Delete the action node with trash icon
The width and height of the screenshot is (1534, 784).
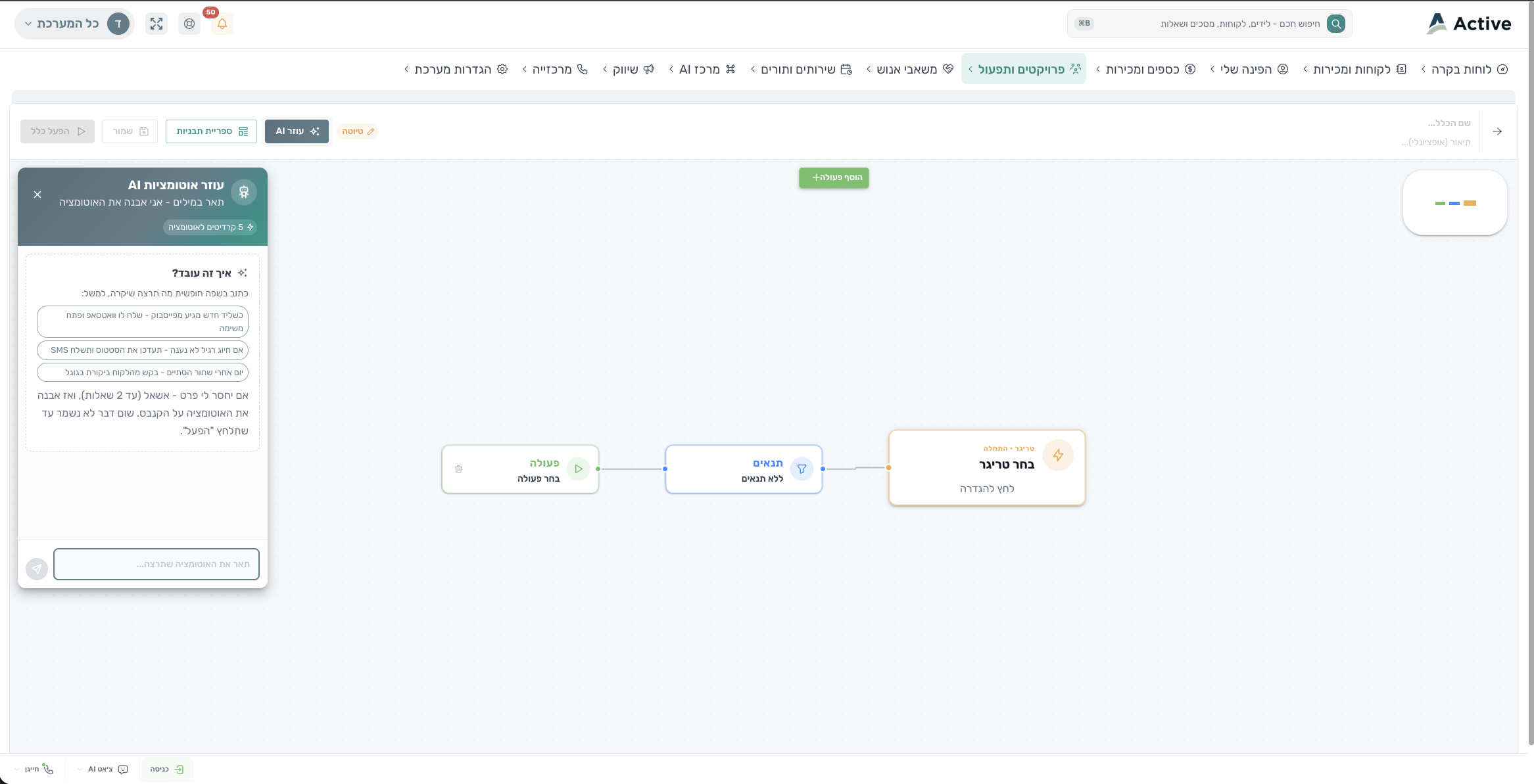click(459, 469)
